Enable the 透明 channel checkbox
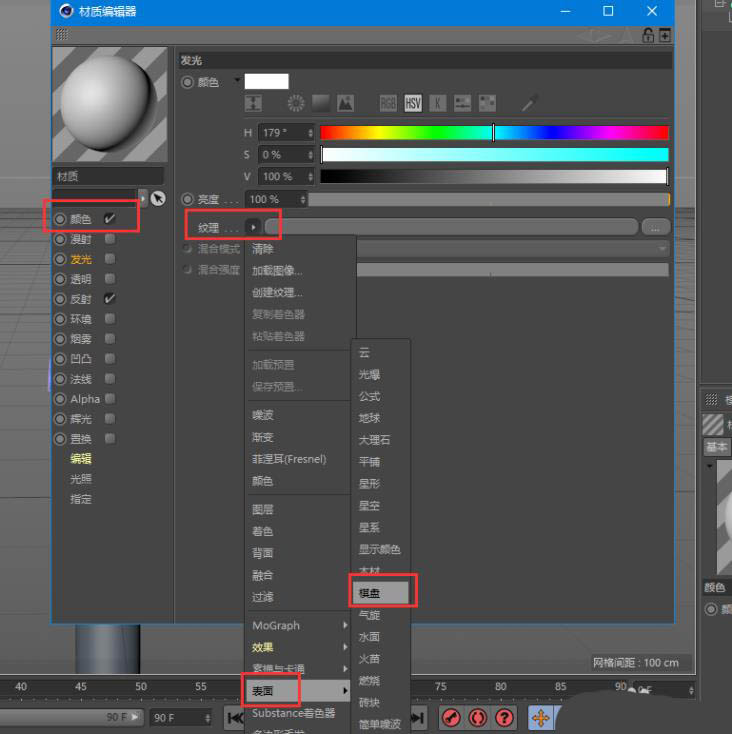This screenshot has width=732, height=734. point(110,279)
